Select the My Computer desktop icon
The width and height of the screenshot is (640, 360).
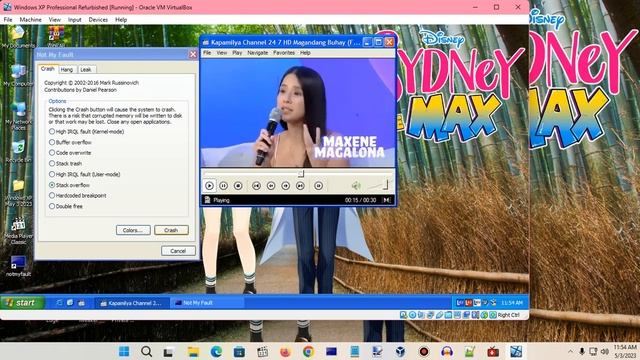pyautogui.click(x=18, y=76)
